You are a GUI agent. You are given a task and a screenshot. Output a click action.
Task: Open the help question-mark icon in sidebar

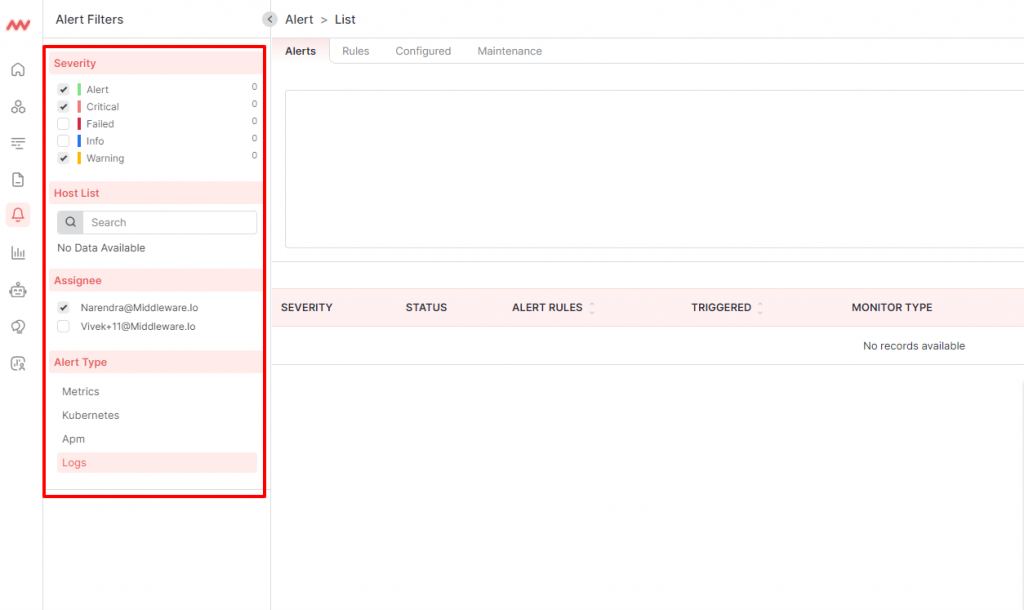point(17,326)
